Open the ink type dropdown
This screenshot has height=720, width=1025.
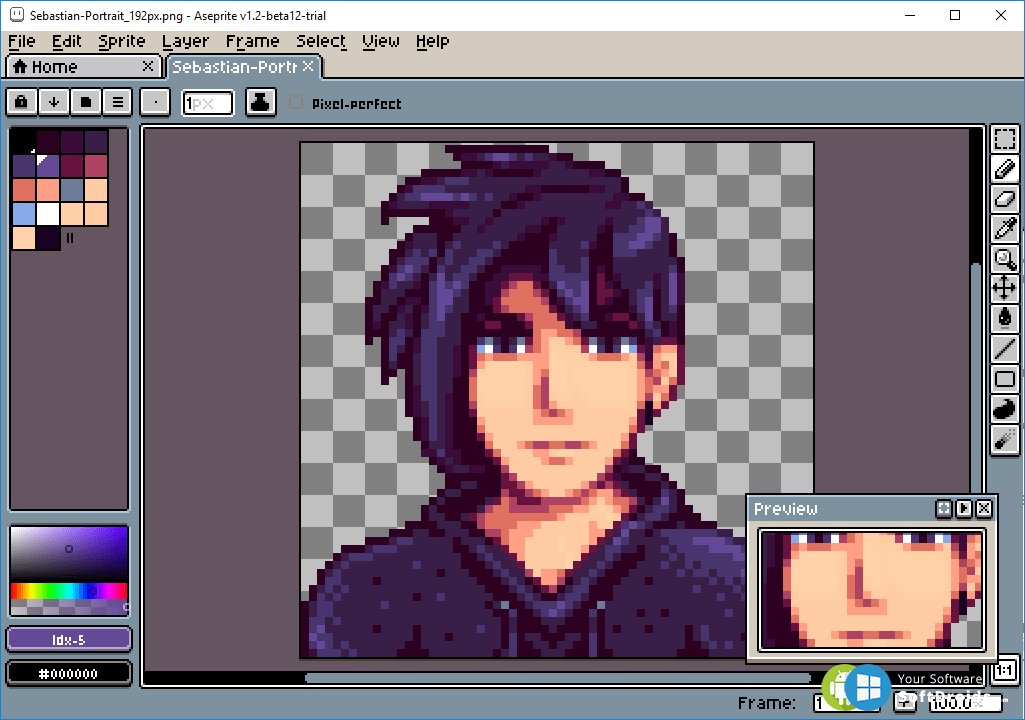point(260,102)
